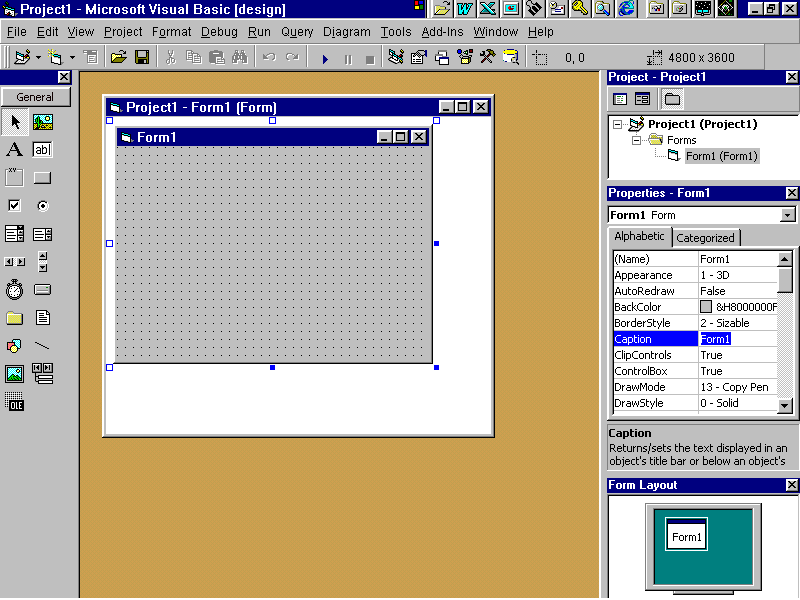Click Properties list scroll up arrow

tap(785, 259)
